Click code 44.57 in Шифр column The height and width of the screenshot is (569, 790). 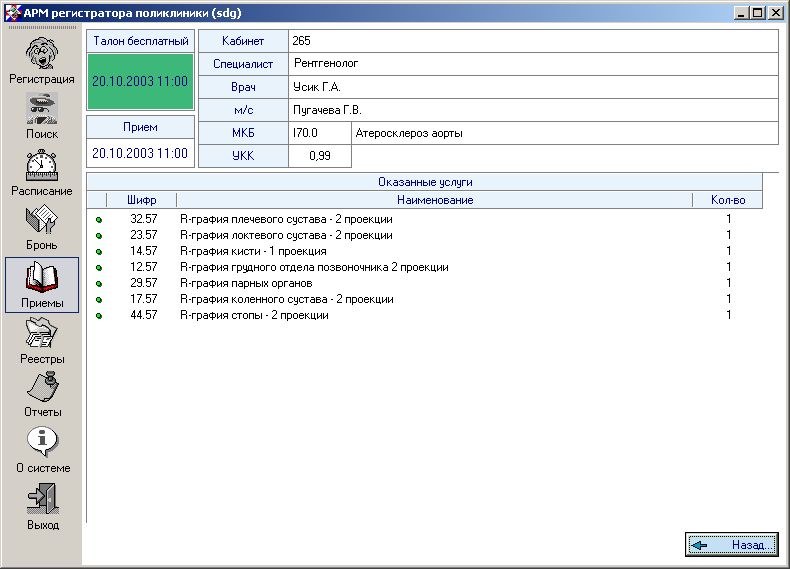[x=144, y=315]
